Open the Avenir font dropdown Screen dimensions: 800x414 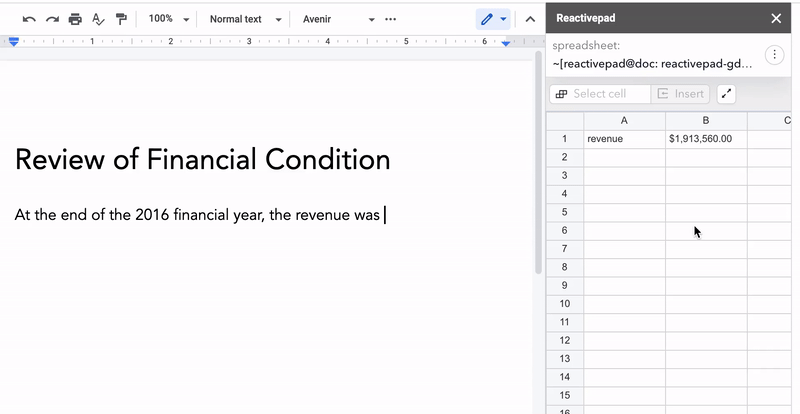click(x=338, y=19)
